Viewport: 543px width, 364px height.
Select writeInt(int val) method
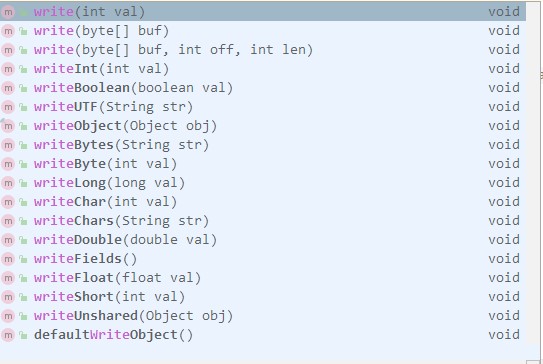263,69
